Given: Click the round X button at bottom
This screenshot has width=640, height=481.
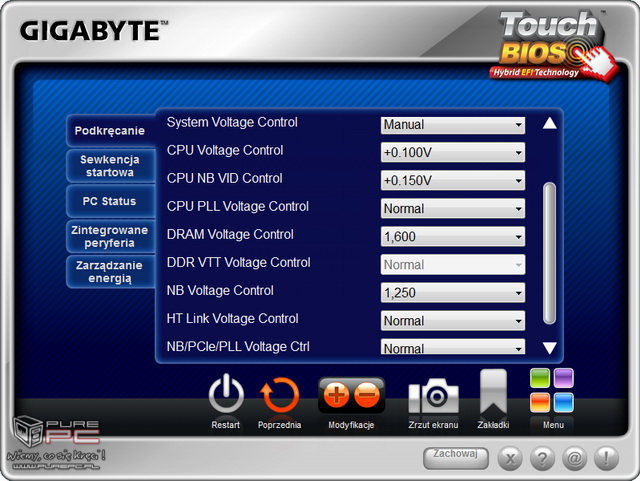Looking at the screenshot, I should click(x=510, y=459).
